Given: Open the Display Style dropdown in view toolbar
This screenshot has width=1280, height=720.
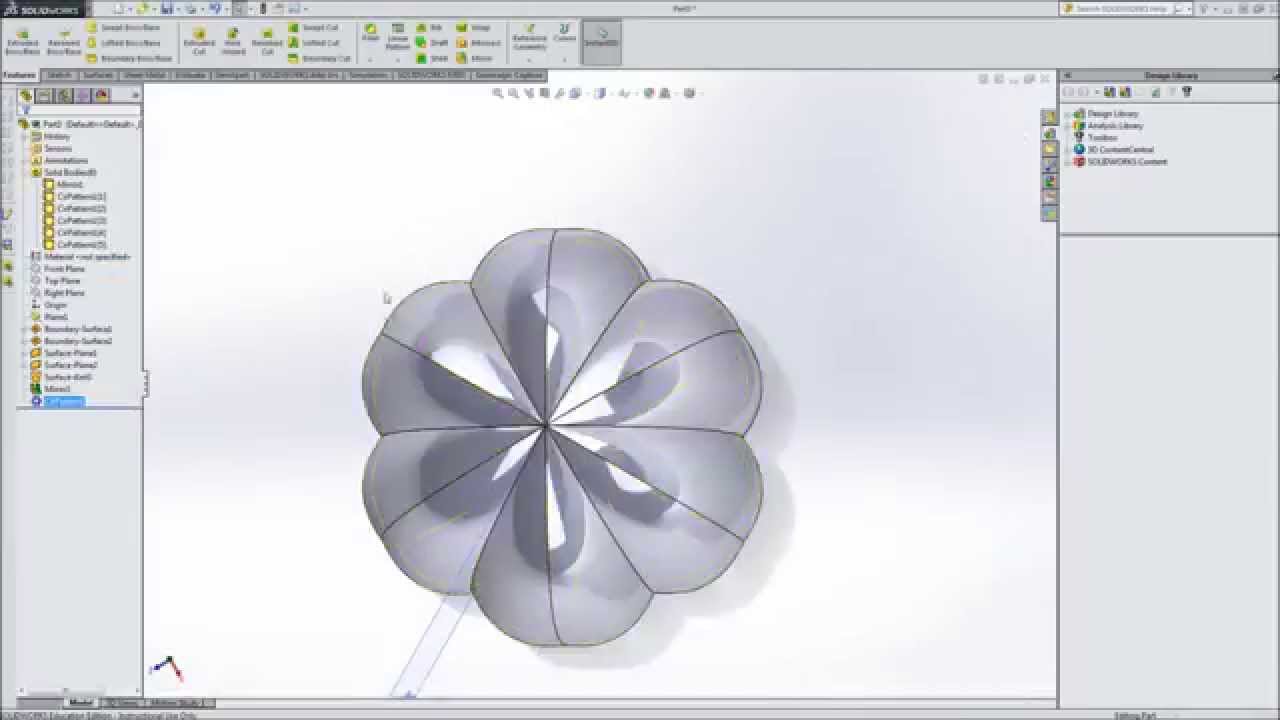Looking at the screenshot, I should pyautogui.click(x=601, y=93).
